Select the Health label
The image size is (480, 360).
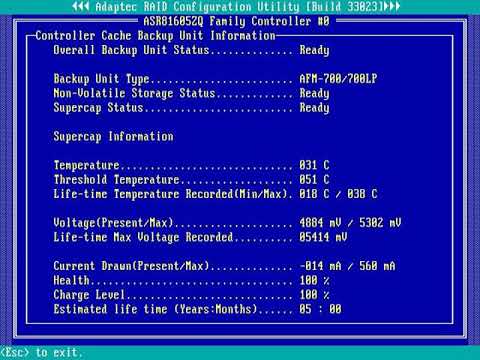tap(71, 280)
